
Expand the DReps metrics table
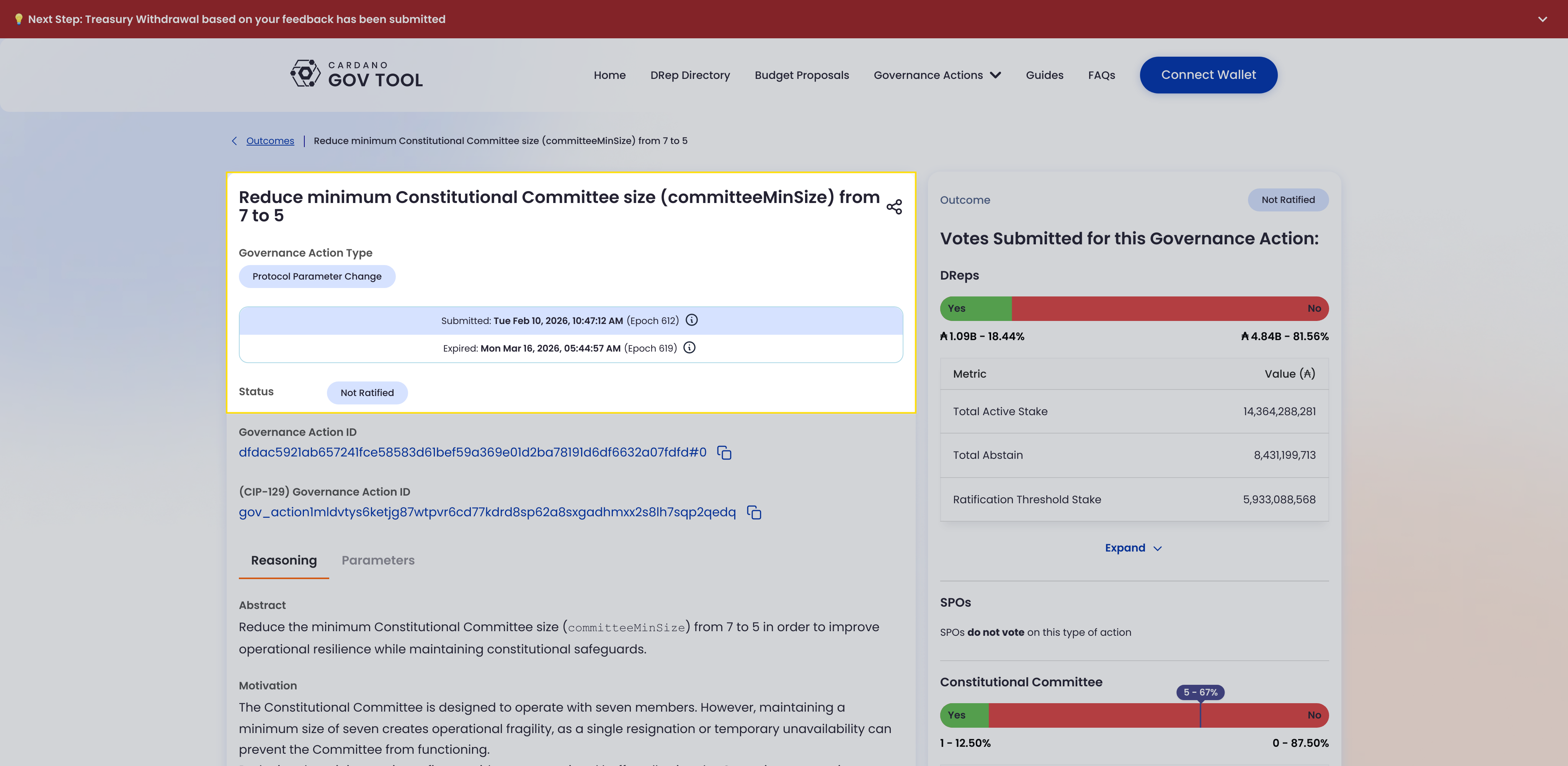click(1133, 548)
